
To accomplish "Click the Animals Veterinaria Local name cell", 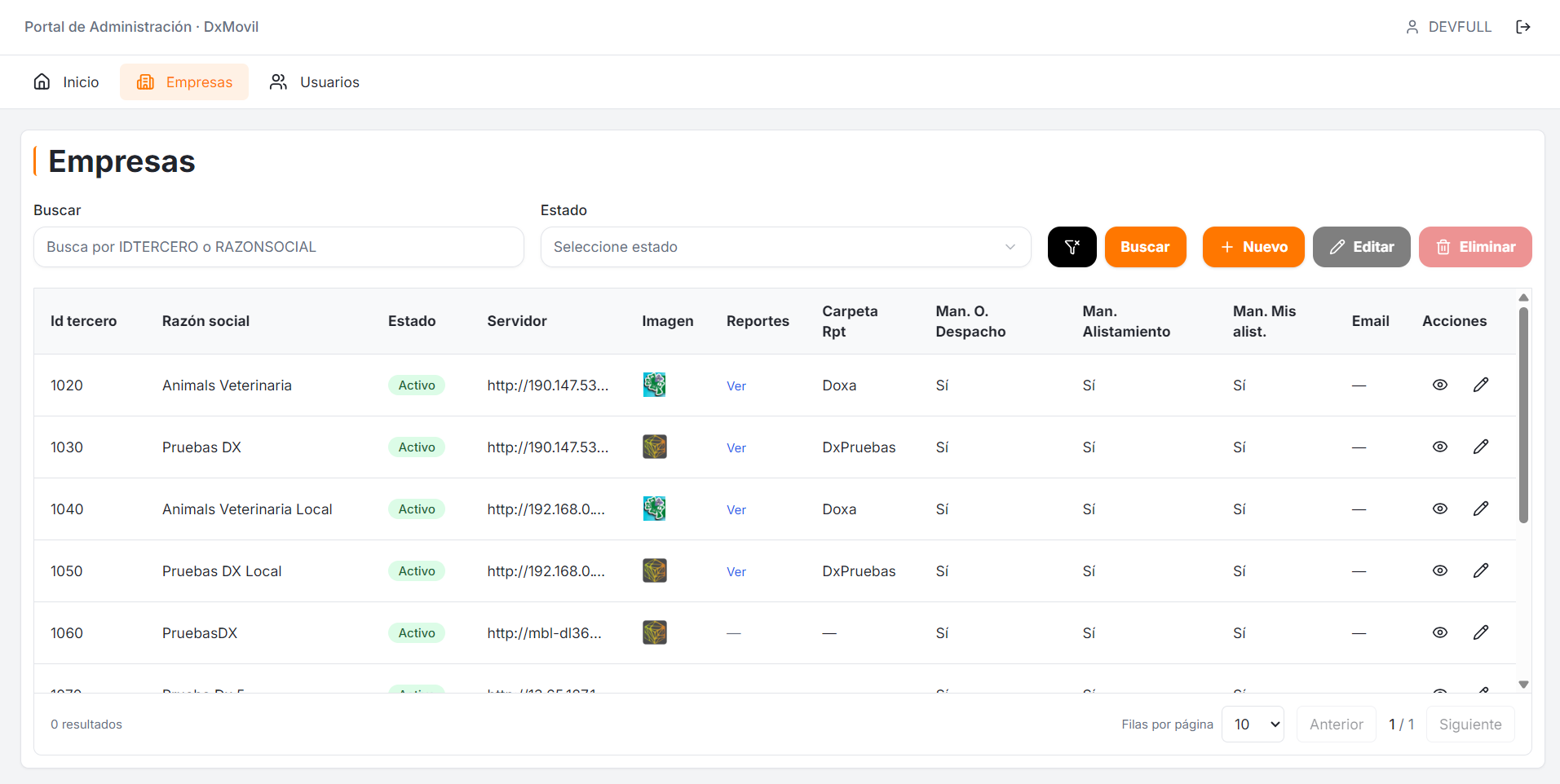I will (247, 509).
